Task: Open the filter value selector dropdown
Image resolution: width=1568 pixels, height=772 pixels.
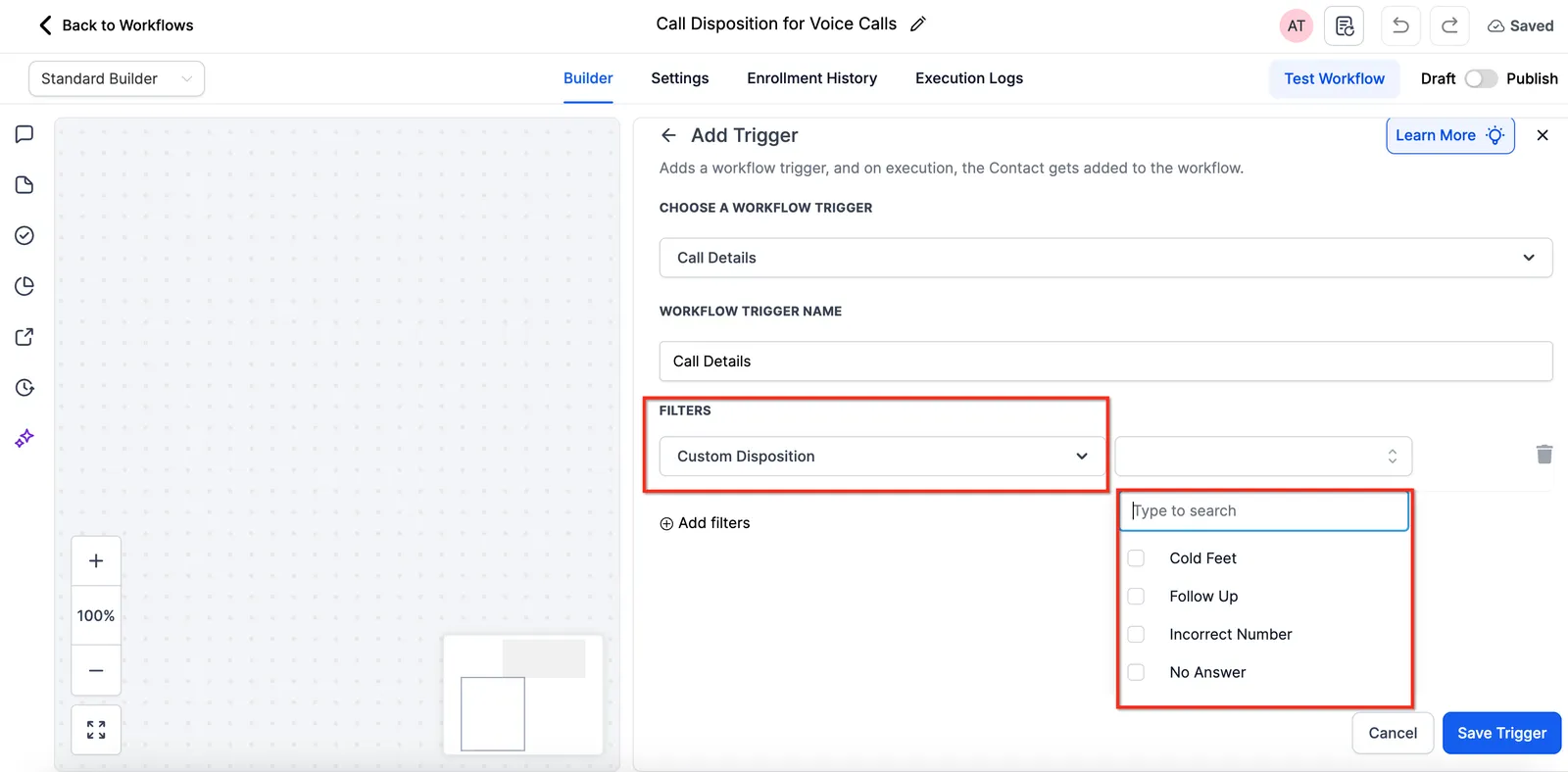Action: [1263, 457]
